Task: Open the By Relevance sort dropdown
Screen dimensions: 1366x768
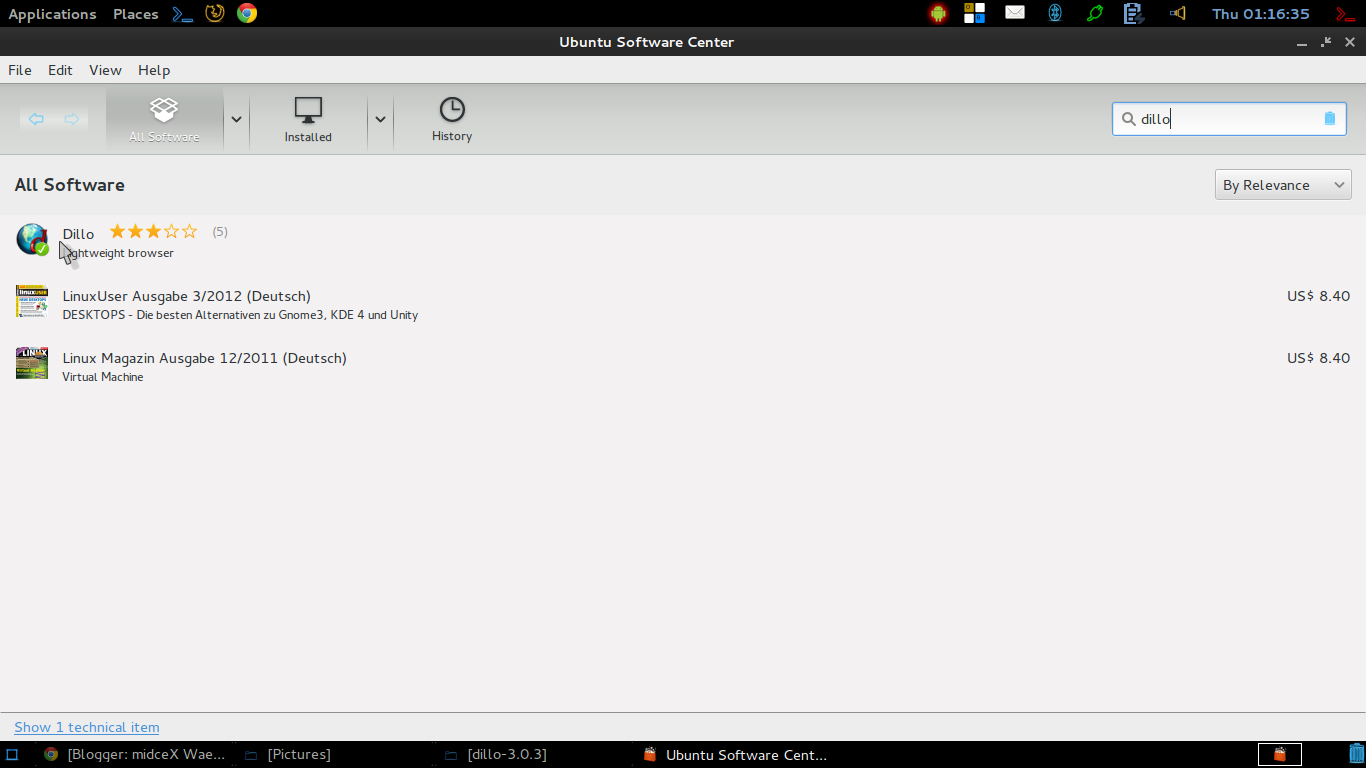Action: coord(1283,185)
